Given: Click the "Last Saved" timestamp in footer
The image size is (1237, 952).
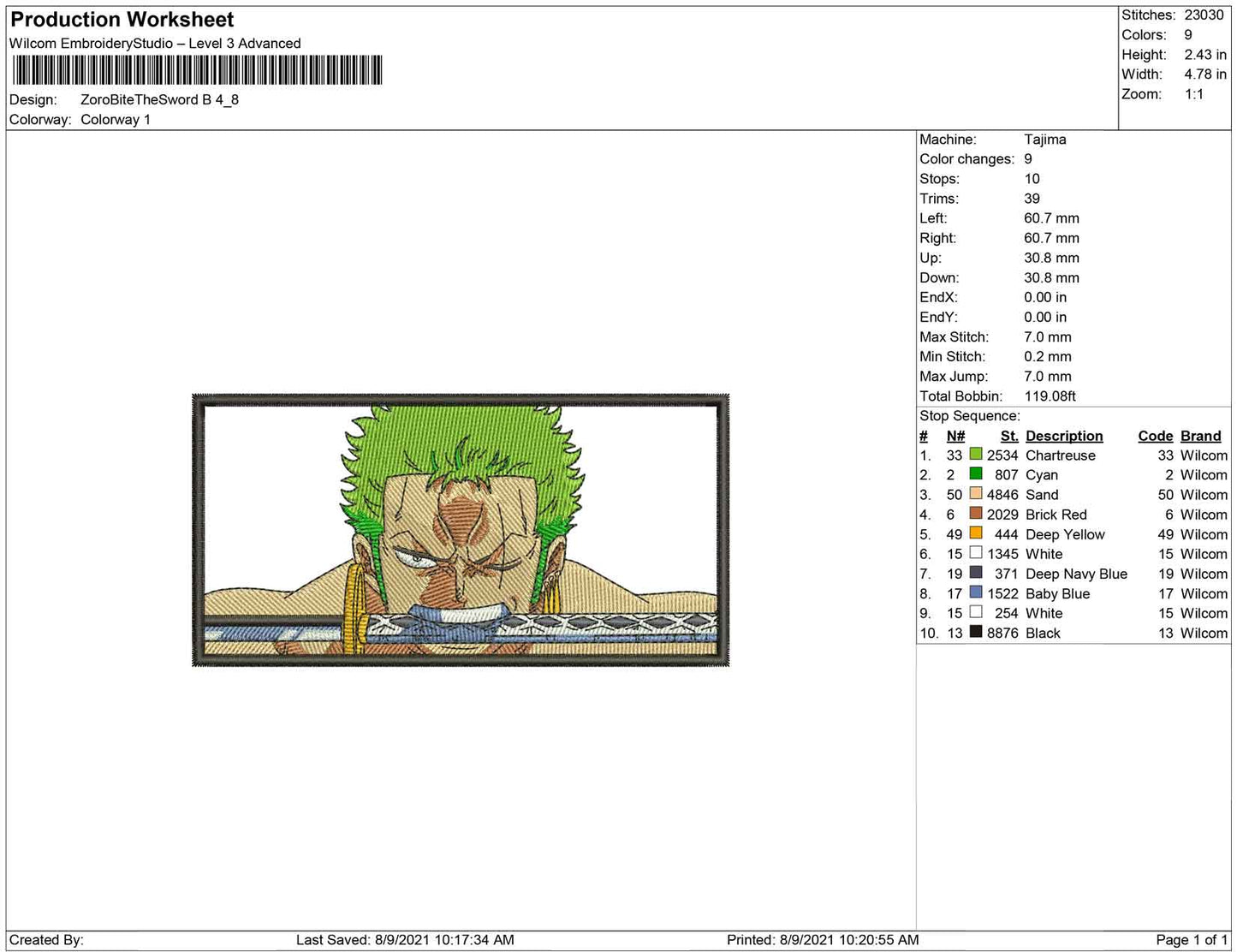Looking at the screenshot, I should [405, 940].
